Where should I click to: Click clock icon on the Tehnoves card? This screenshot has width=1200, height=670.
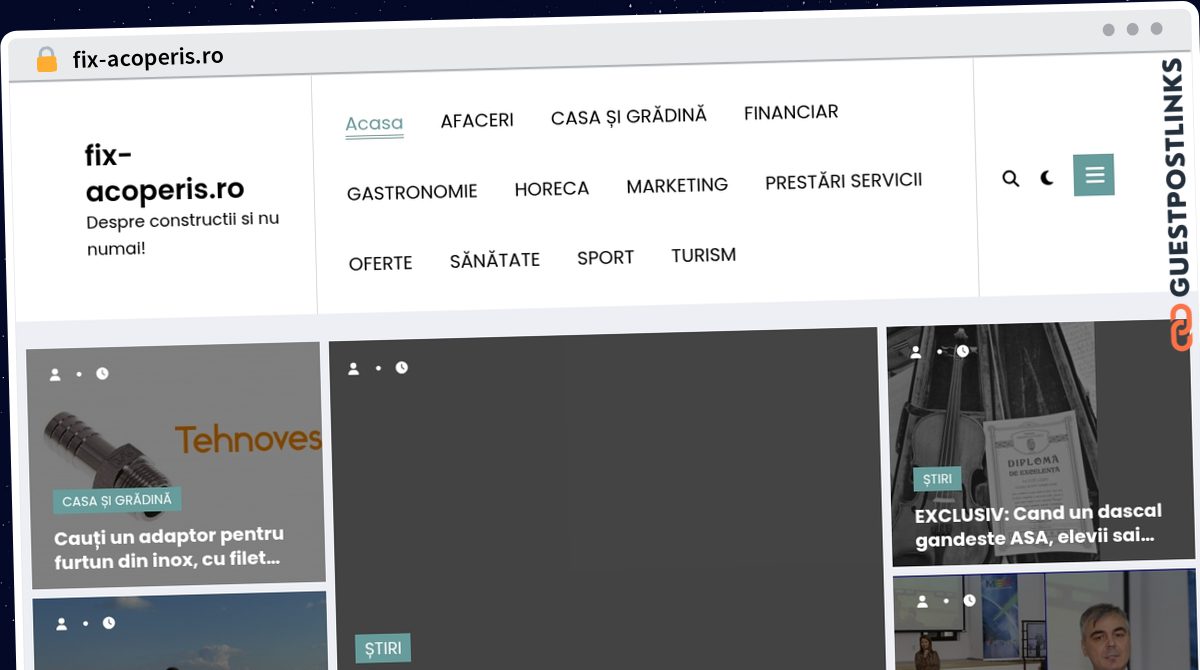(102, 373)
